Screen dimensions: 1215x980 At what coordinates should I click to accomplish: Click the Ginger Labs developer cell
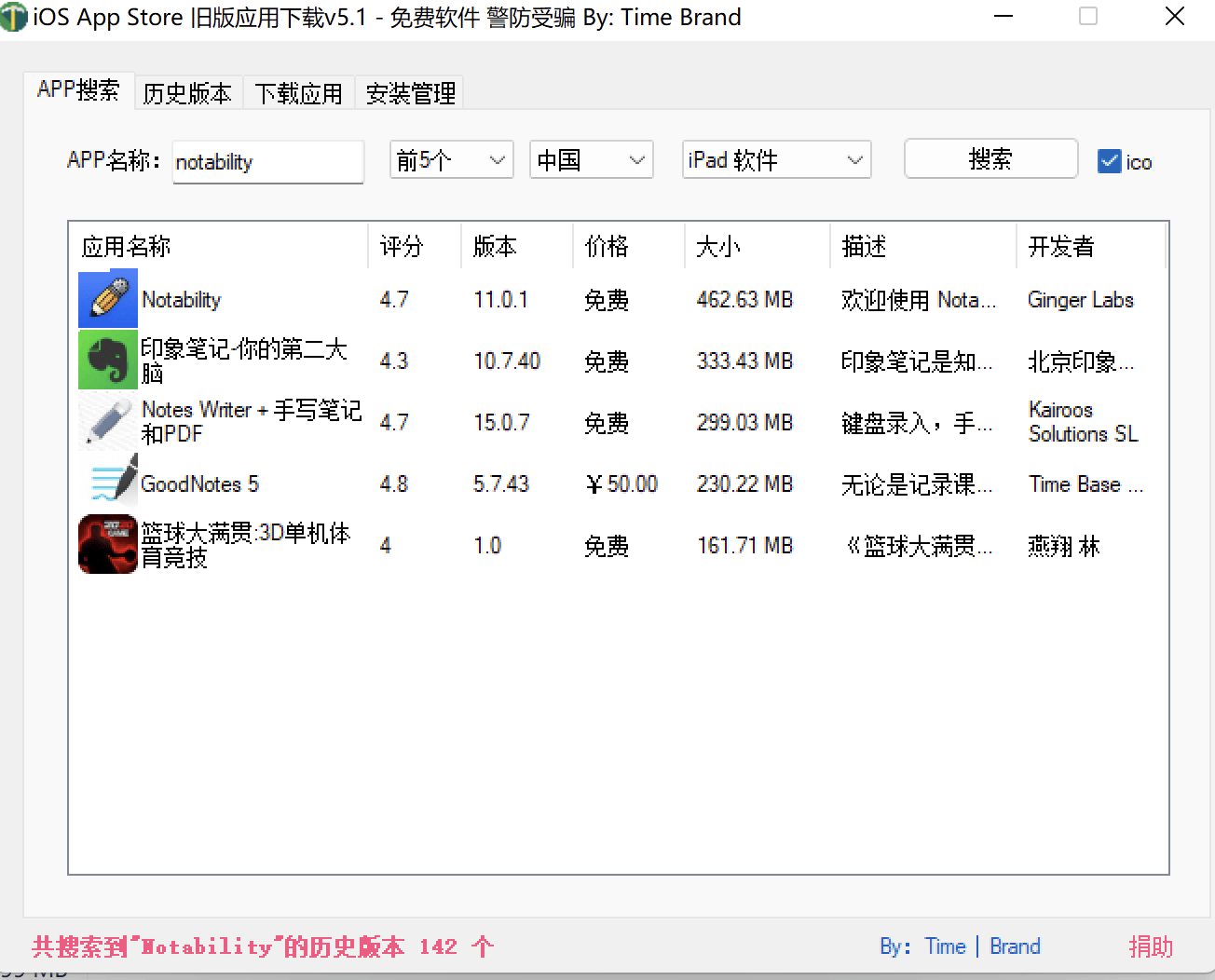[x=1081, y=300]
